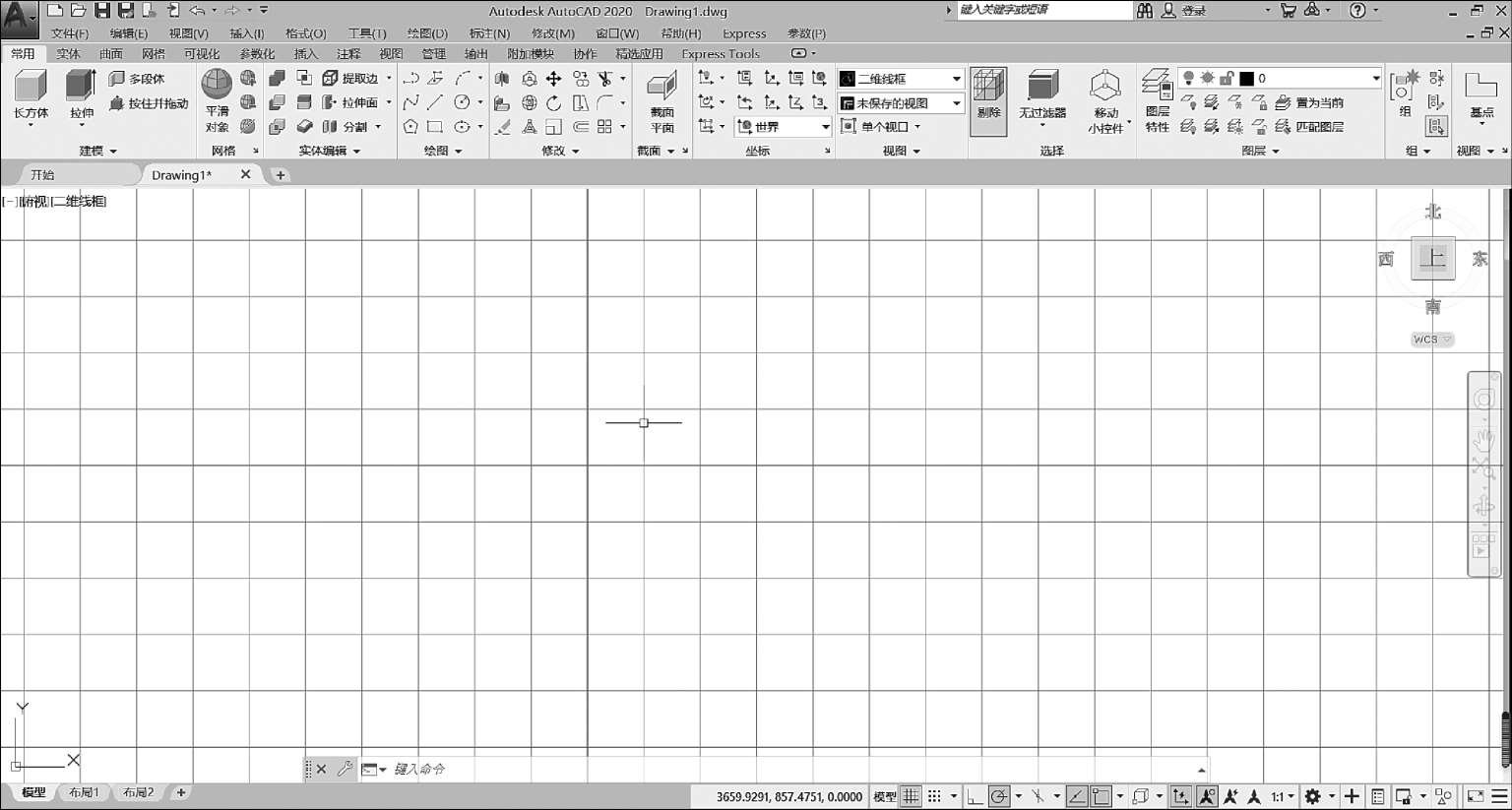Toggle grid display in status bar
This screenshot has height=810, width=1512.
(912, 796)
